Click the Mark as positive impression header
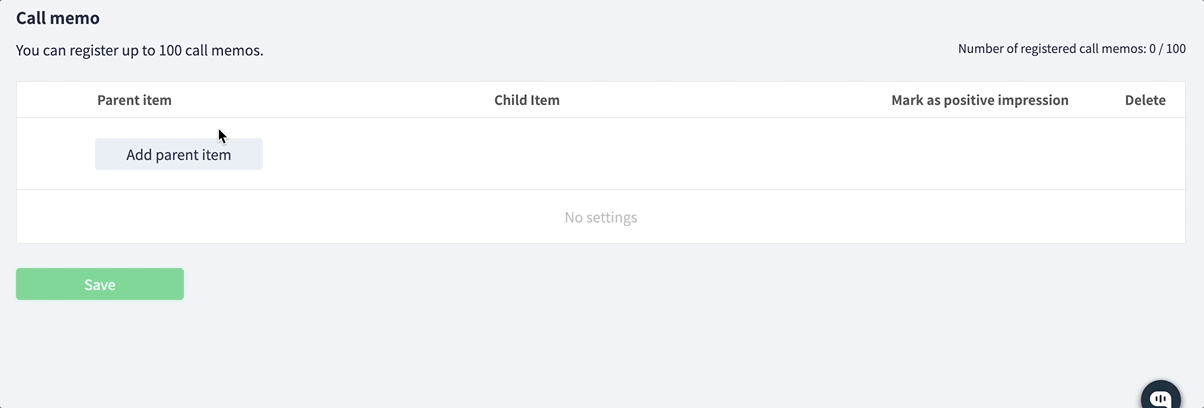The height and width of the screenshot is (408, 1204). point(980,100)
